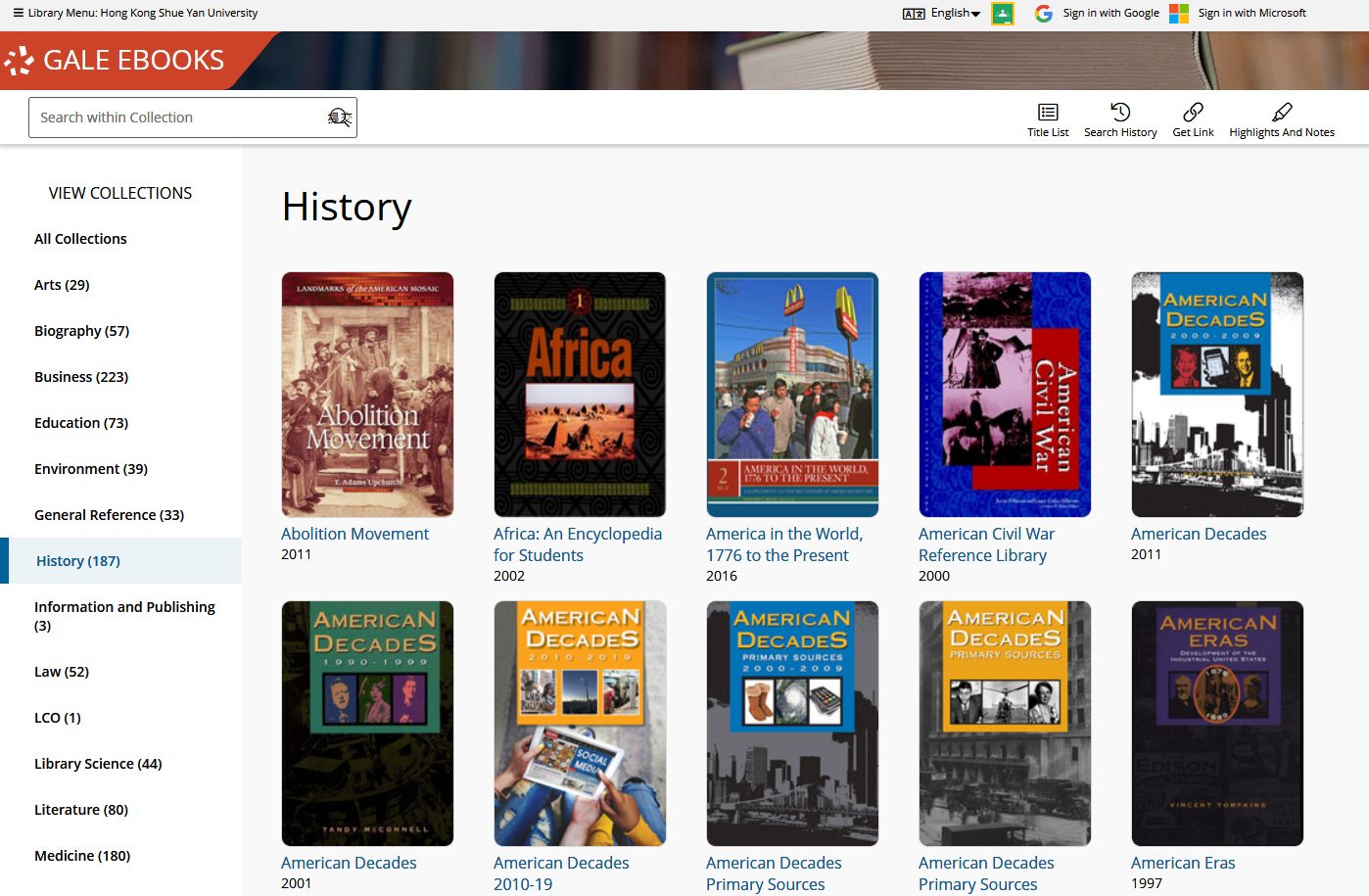Expand Library Menu hamburger
The width and height of the screenshot is (1369, 896).
[18, 14]
